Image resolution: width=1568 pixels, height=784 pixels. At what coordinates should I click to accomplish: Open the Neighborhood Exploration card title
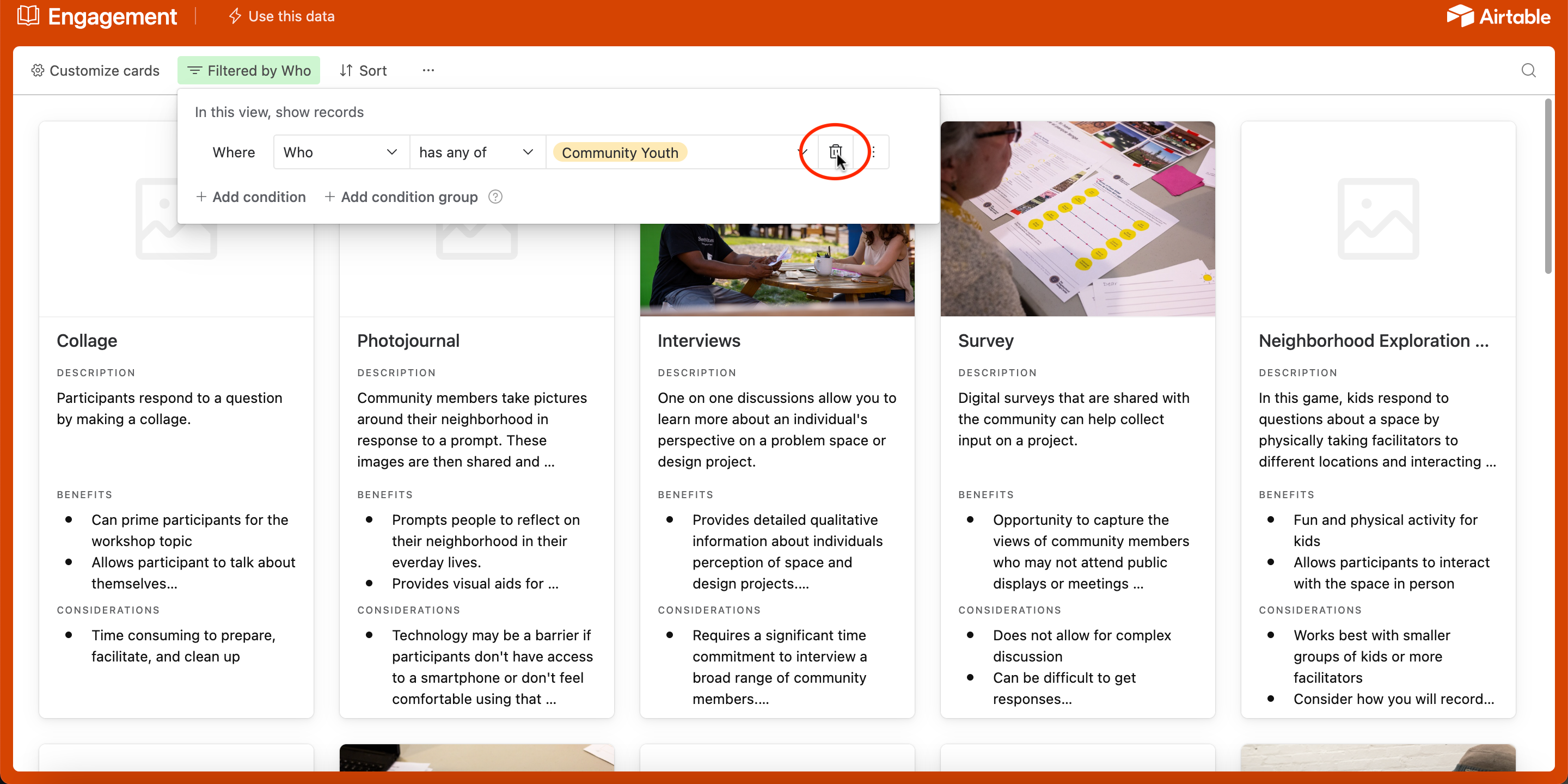coord(1373,341)
